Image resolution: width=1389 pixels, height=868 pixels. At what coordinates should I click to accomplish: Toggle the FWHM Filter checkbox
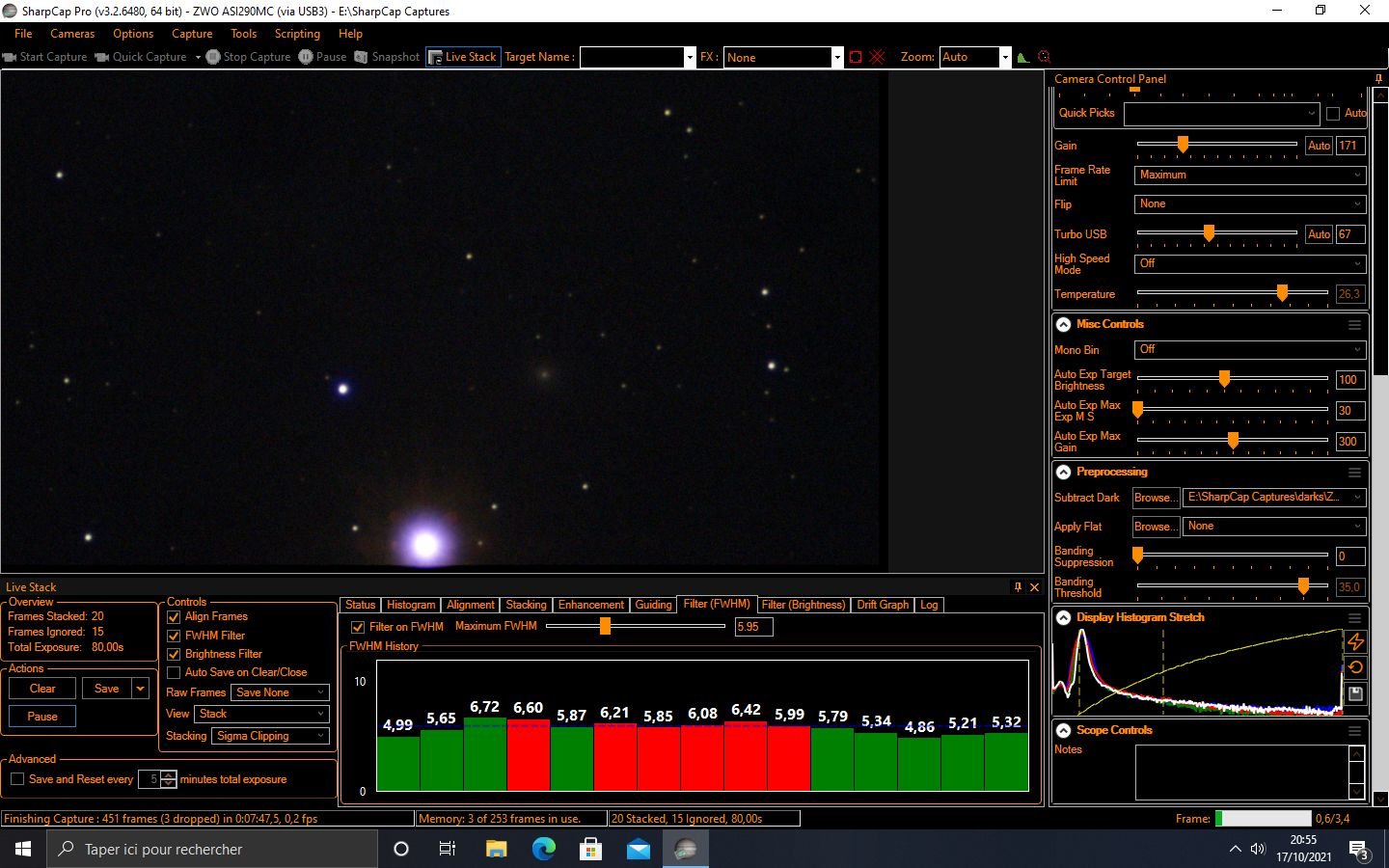point(174,637)
